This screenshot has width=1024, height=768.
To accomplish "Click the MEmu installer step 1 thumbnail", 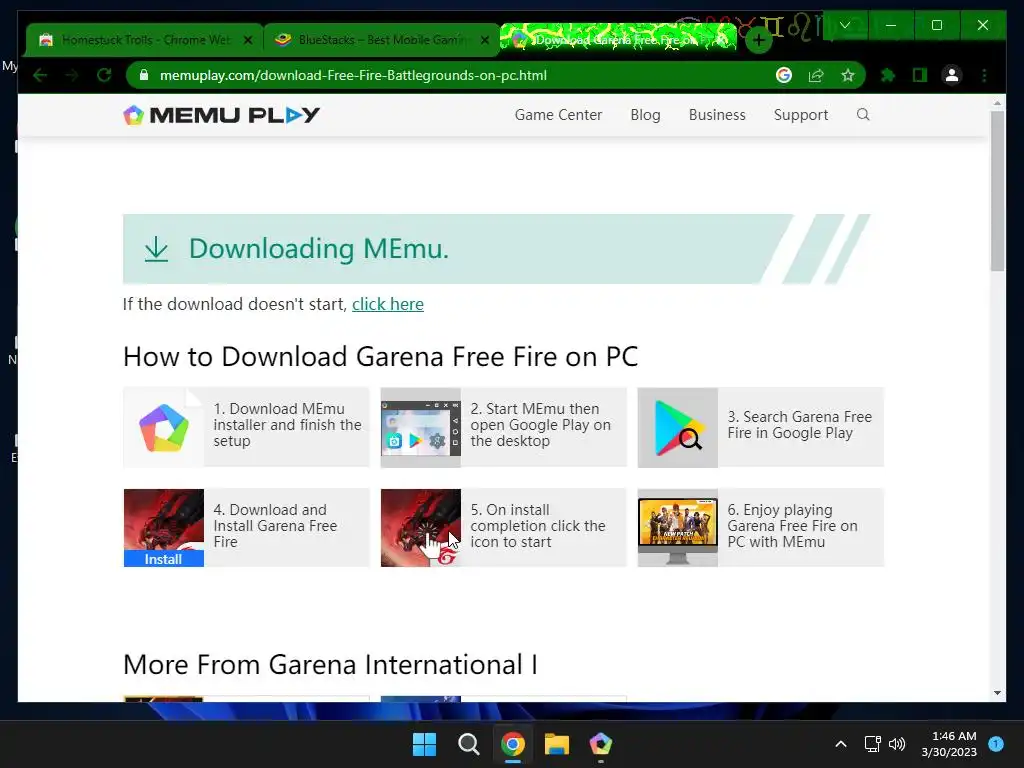I will point(164,428).
